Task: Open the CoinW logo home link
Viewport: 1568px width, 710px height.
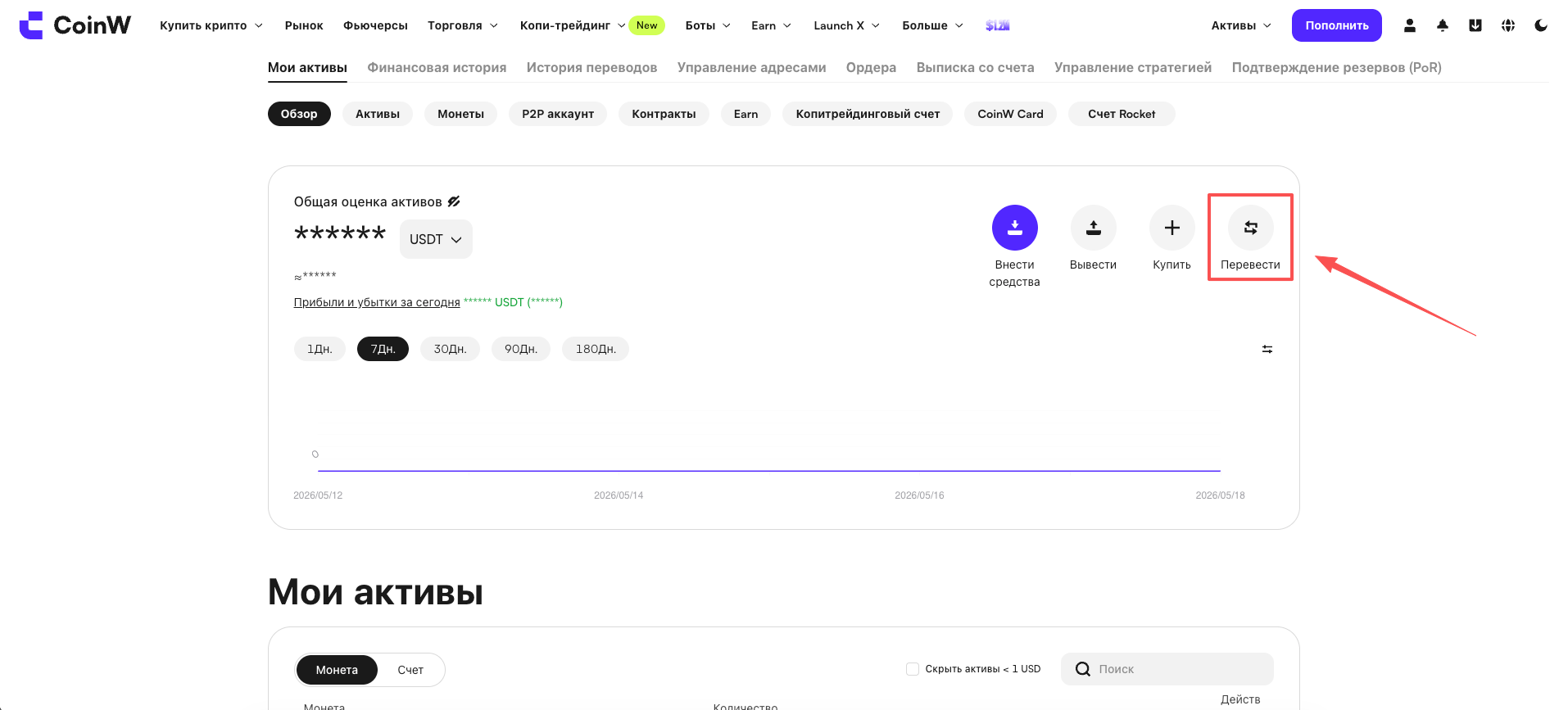Action: [x=75, y=25]
